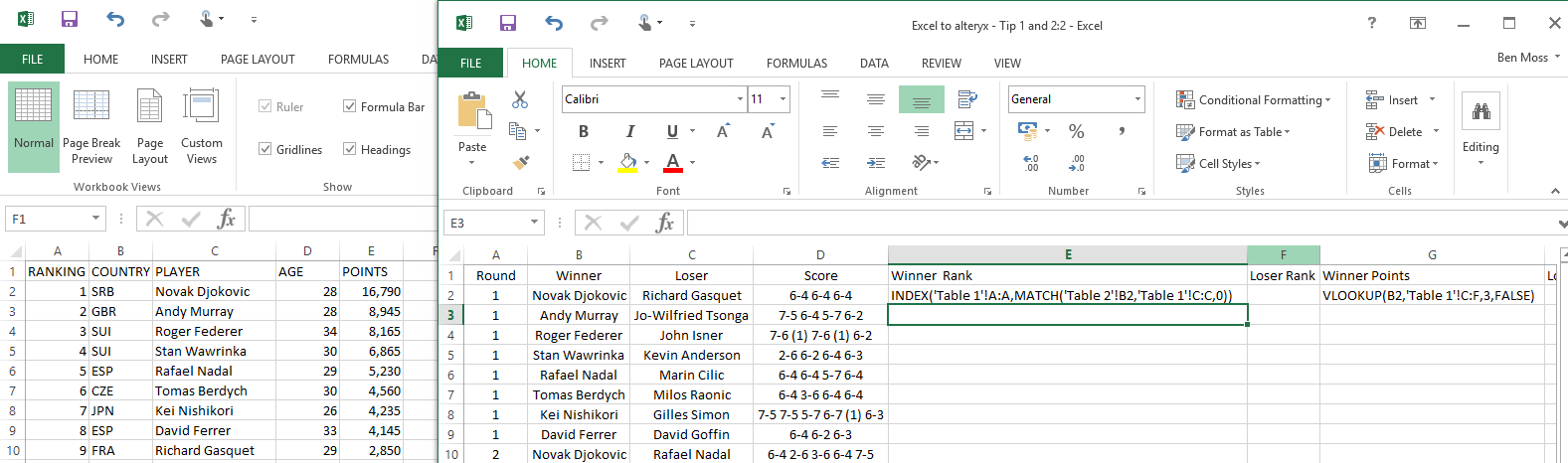
Task: Open the Conditional Formatting dropdown
Action: point(1253,100)
